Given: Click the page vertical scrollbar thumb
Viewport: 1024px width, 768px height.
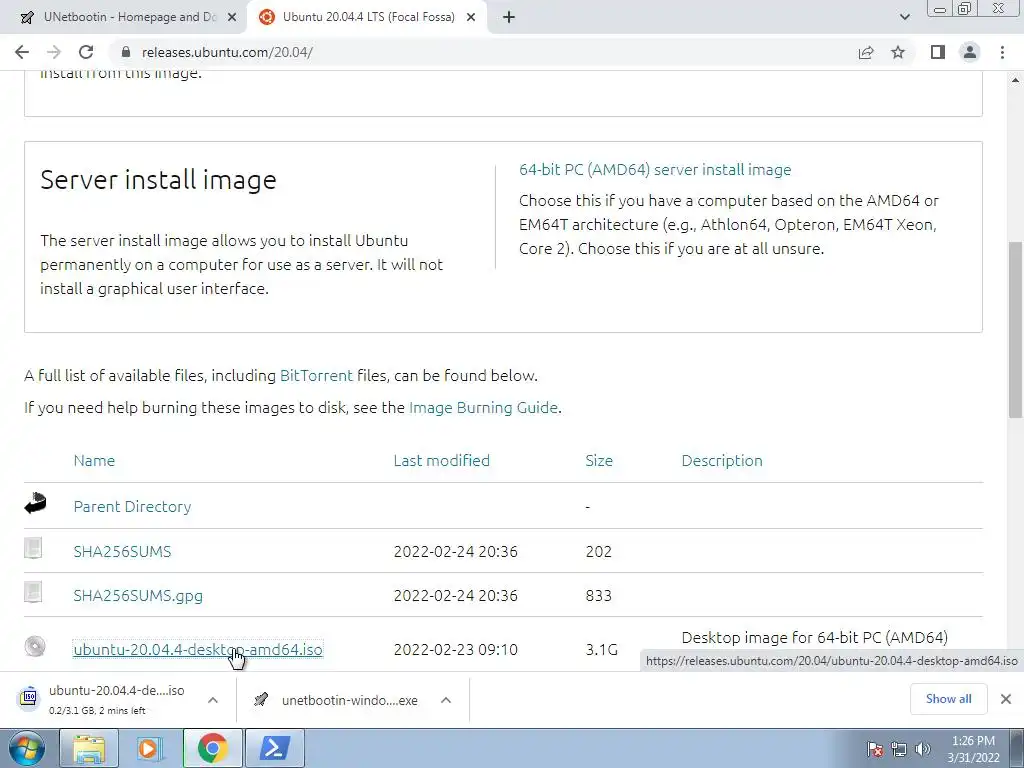Looking at the screenshot, I should [1016, 330].
